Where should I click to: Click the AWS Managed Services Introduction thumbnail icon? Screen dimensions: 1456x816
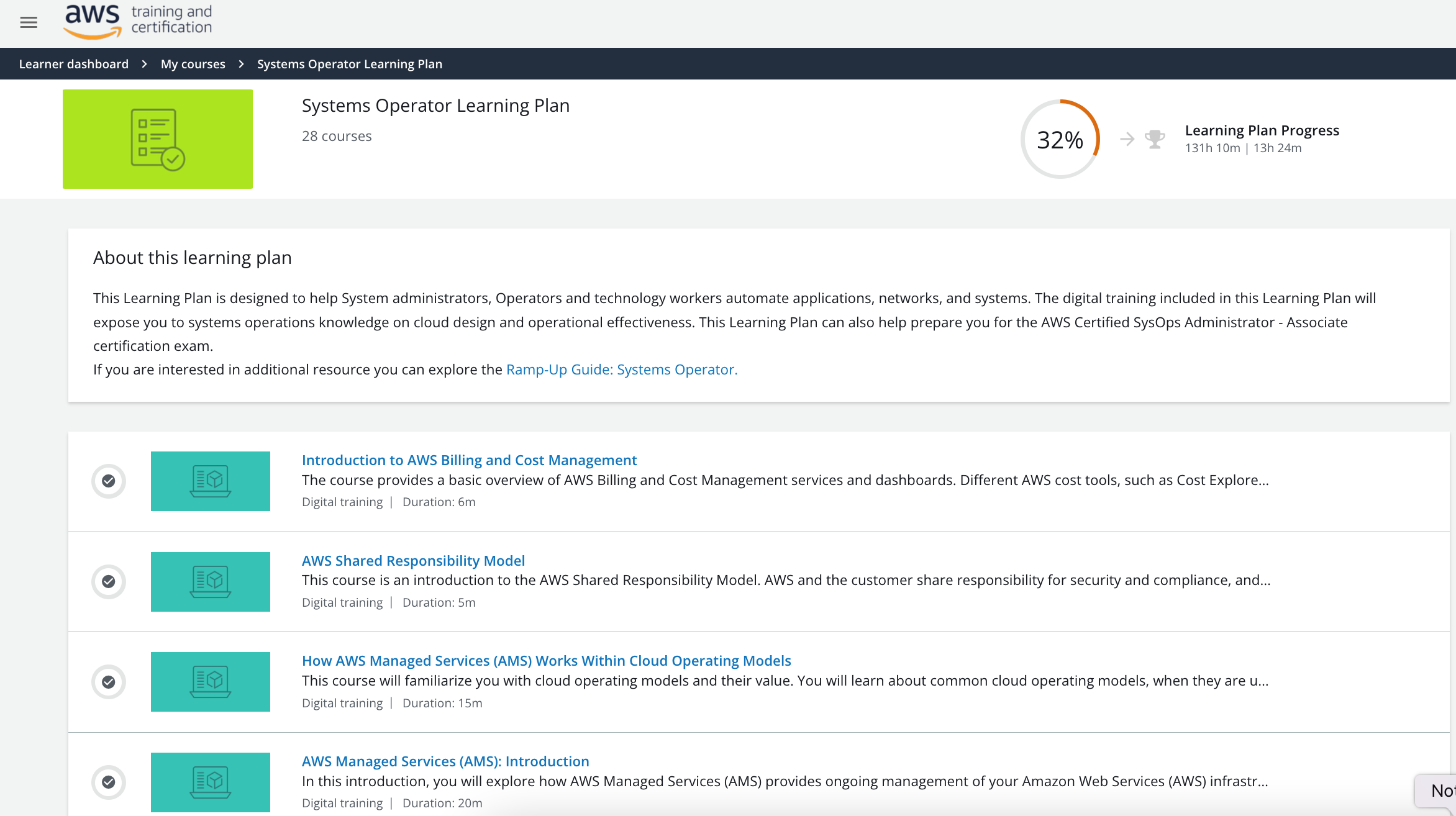tap(211, 781)
